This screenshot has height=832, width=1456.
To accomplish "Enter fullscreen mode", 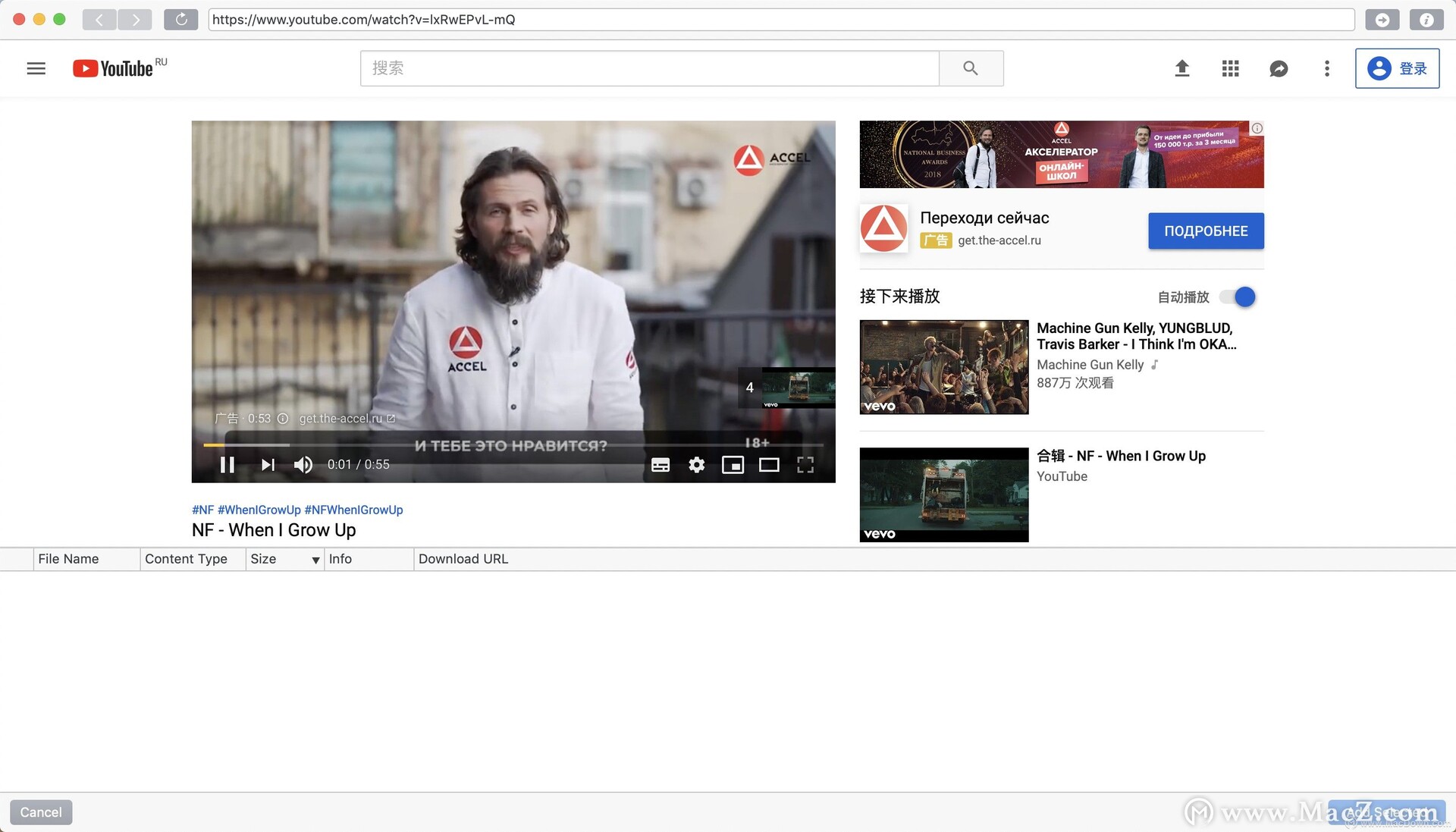I will coord(805,465).
